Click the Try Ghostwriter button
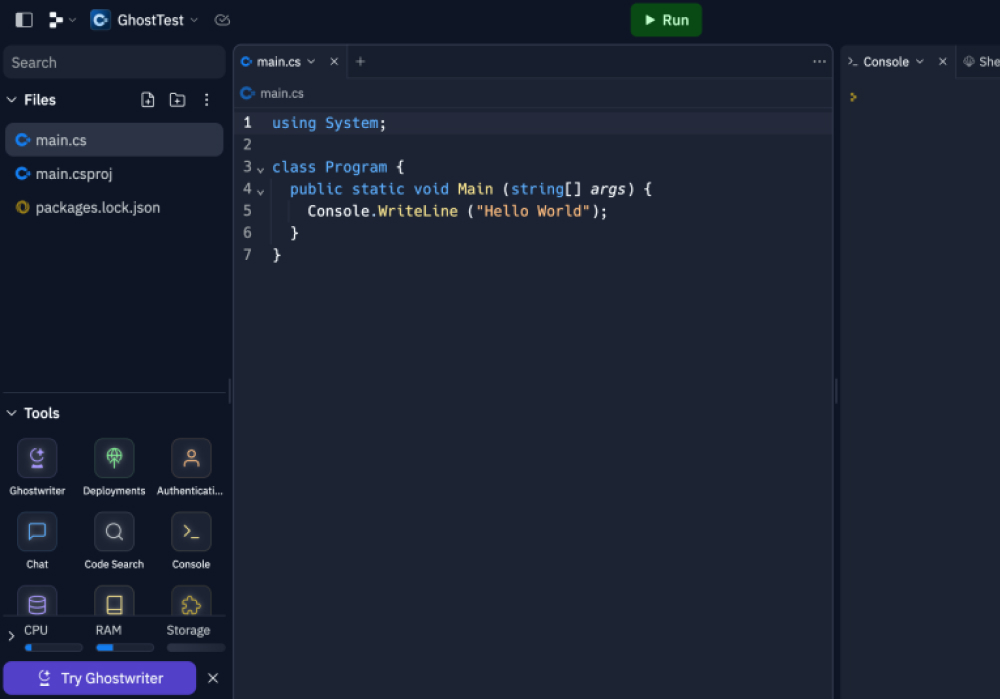 coord(99,678)
